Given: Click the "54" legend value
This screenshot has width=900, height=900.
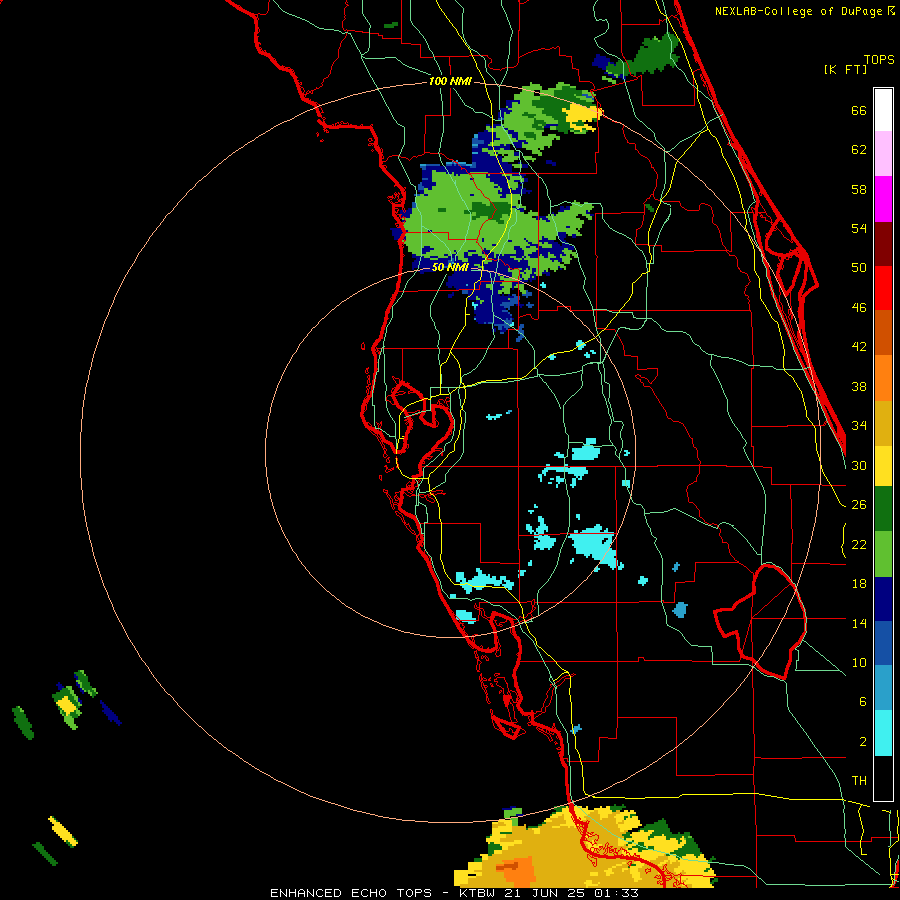Looking at the screenshot, I should pyautogui.click(x=859, y=228).
